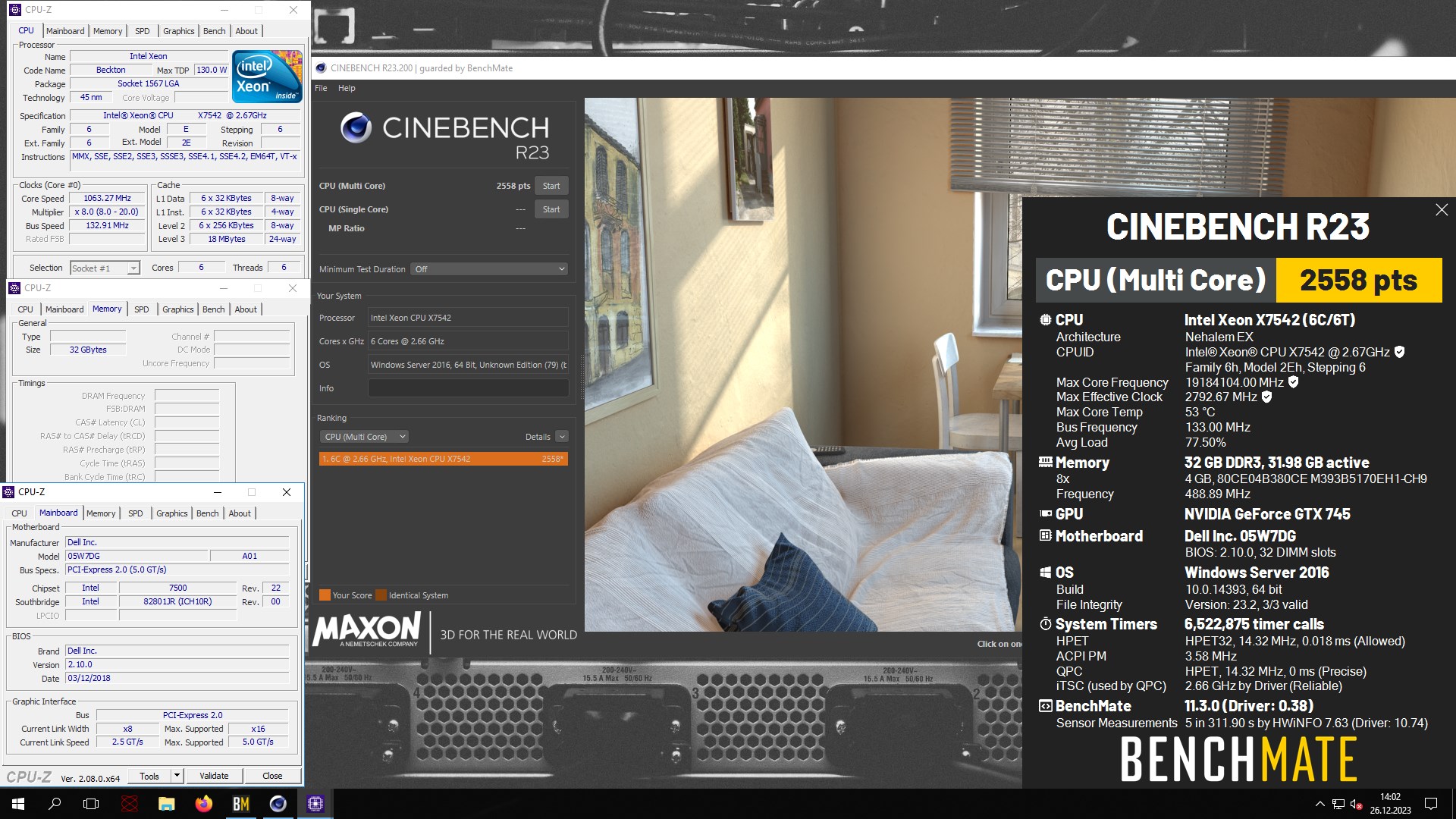Viewport: 1456px width, 819px height.
Task: Open CPU (Multi Core) ranking dropdown
Action: click(x=364, y=437)
